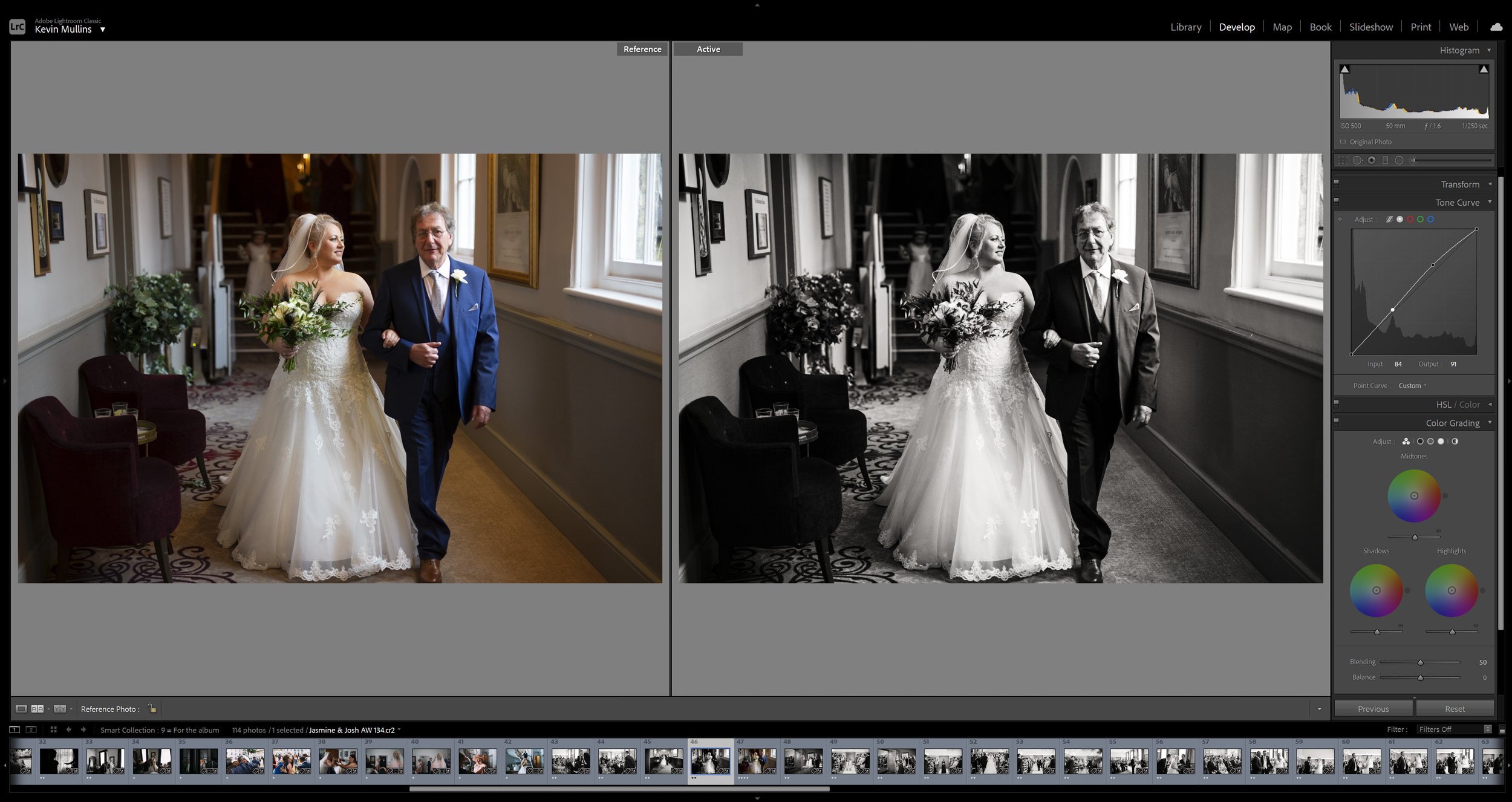The height and width of the screenshot is (802, 1512).
Task: Collapse the Tone Curve panel
Action: (x=1489, y=202)
